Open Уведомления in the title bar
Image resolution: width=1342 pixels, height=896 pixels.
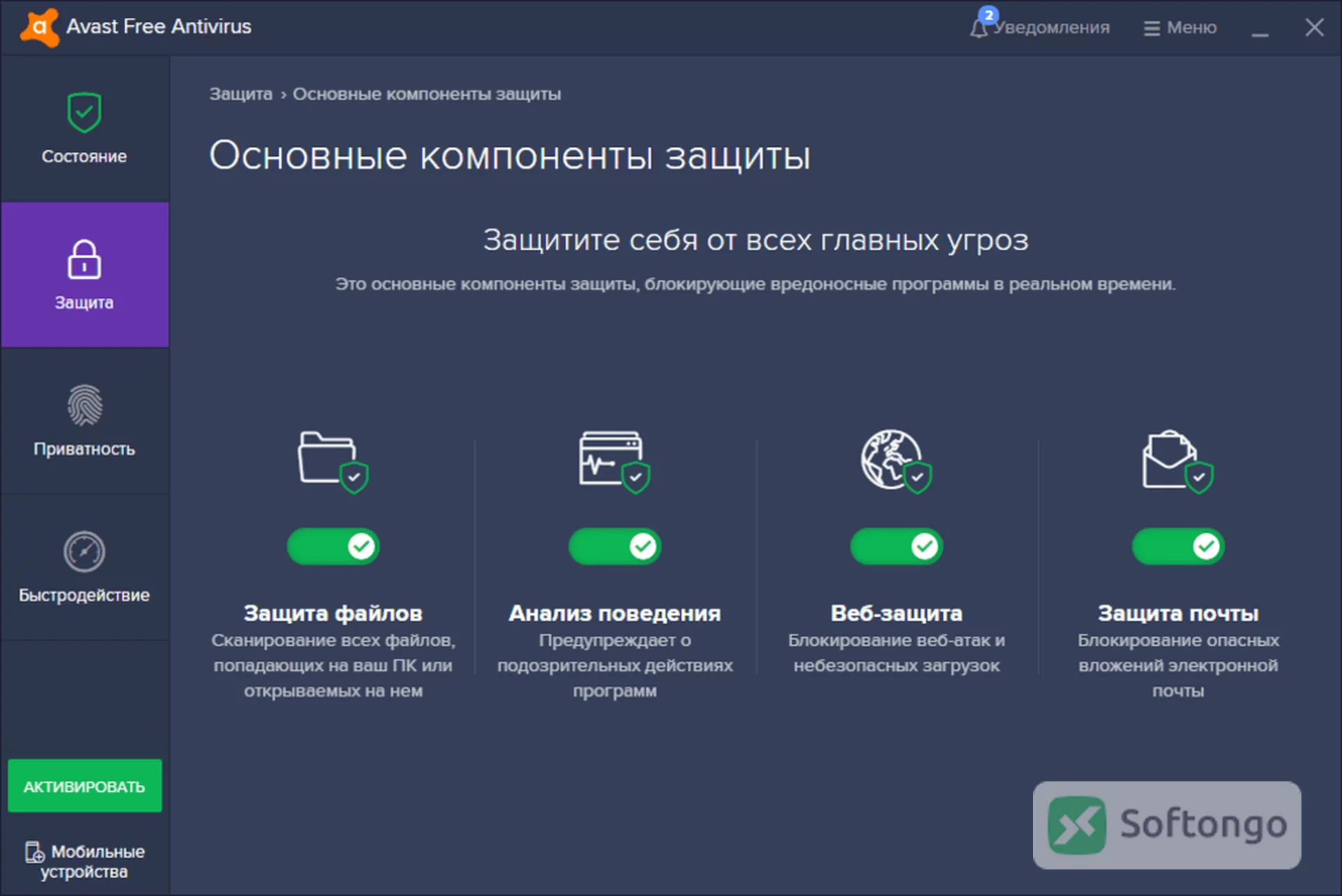click(1051, 28)
